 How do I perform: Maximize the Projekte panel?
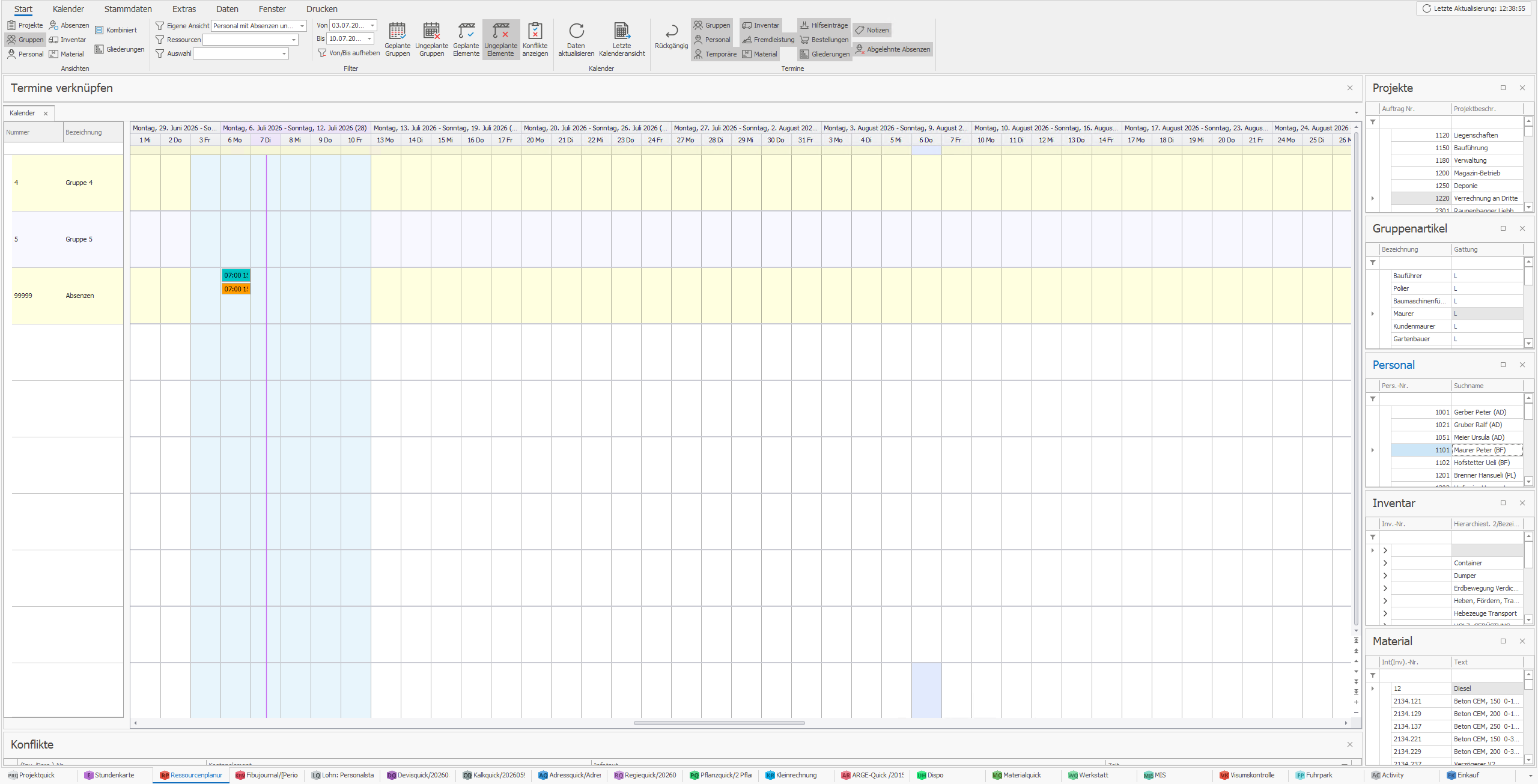1503,88
